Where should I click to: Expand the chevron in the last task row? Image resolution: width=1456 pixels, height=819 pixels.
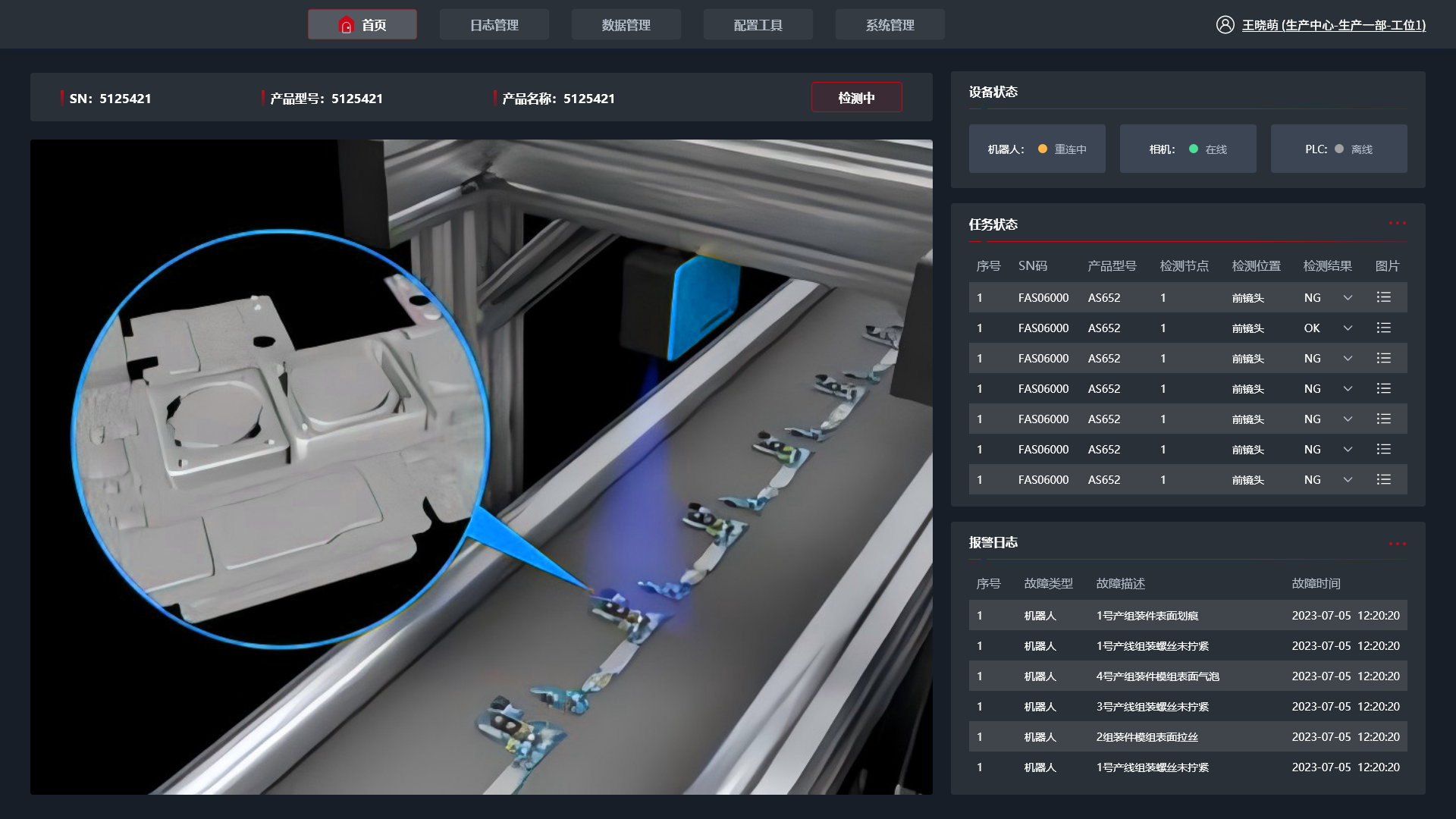coord(1348,479)
